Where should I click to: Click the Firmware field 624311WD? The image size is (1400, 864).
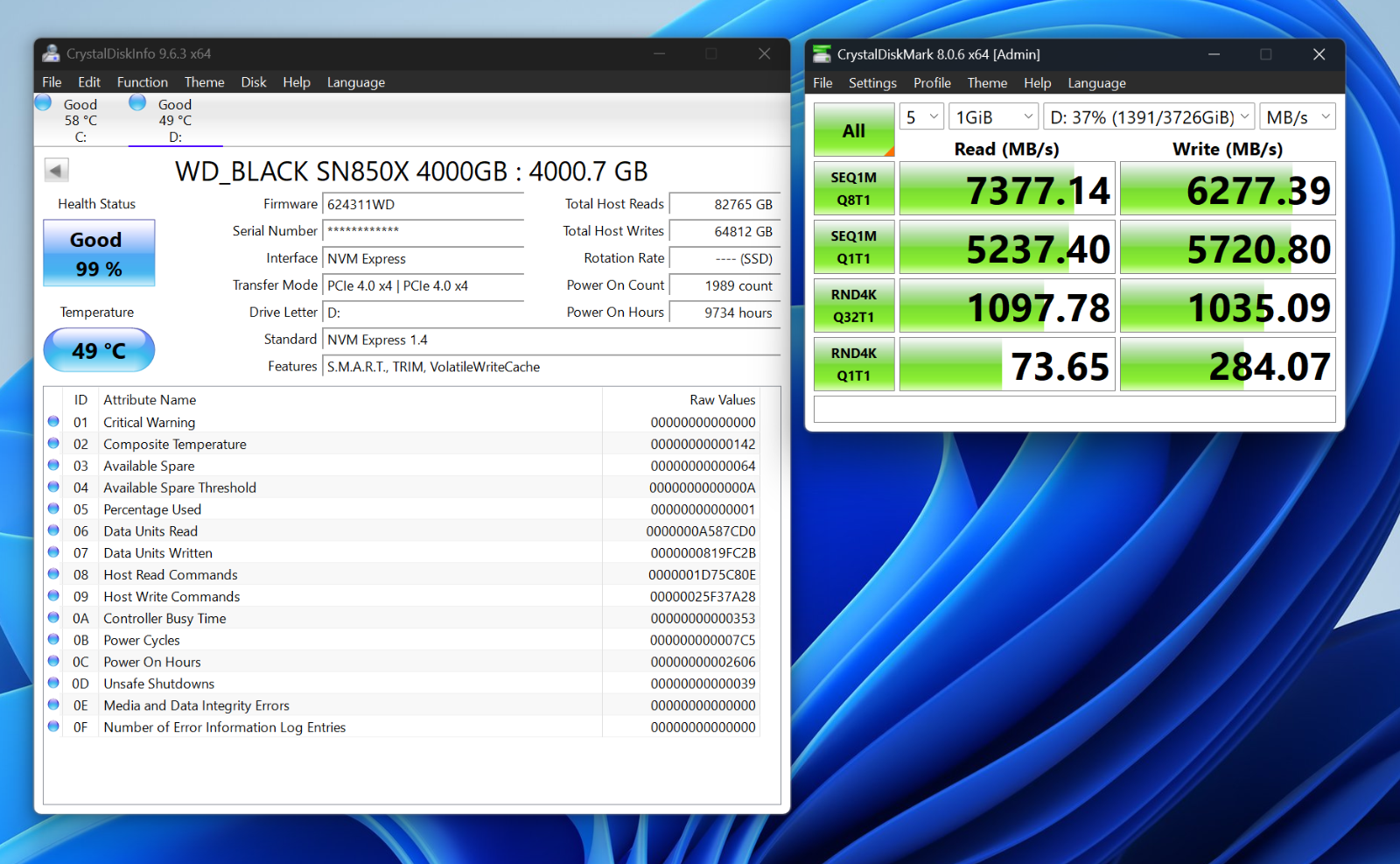[x=423, y=204]
